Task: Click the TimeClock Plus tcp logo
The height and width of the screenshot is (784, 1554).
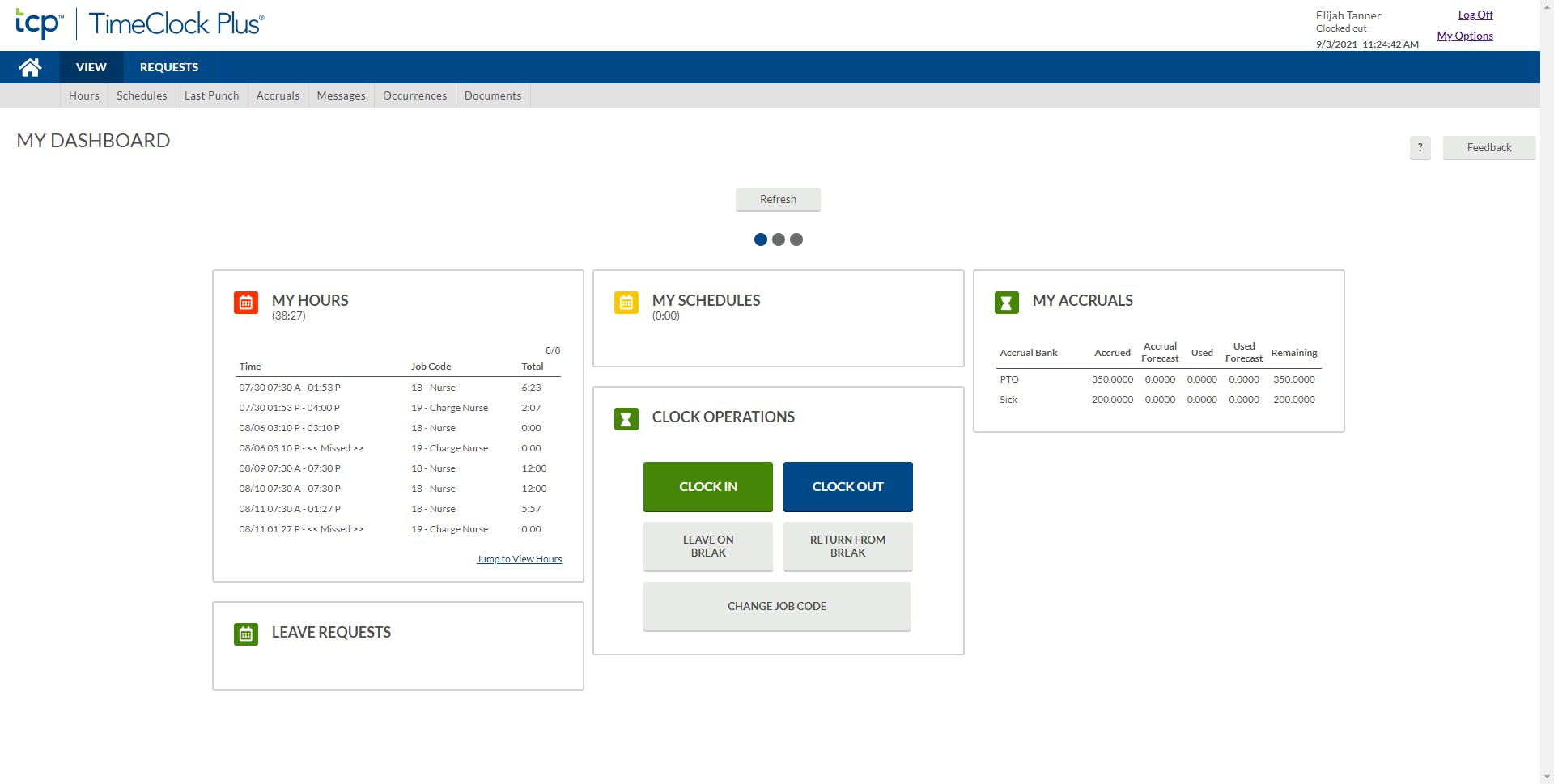Action: tap(37, 24)
